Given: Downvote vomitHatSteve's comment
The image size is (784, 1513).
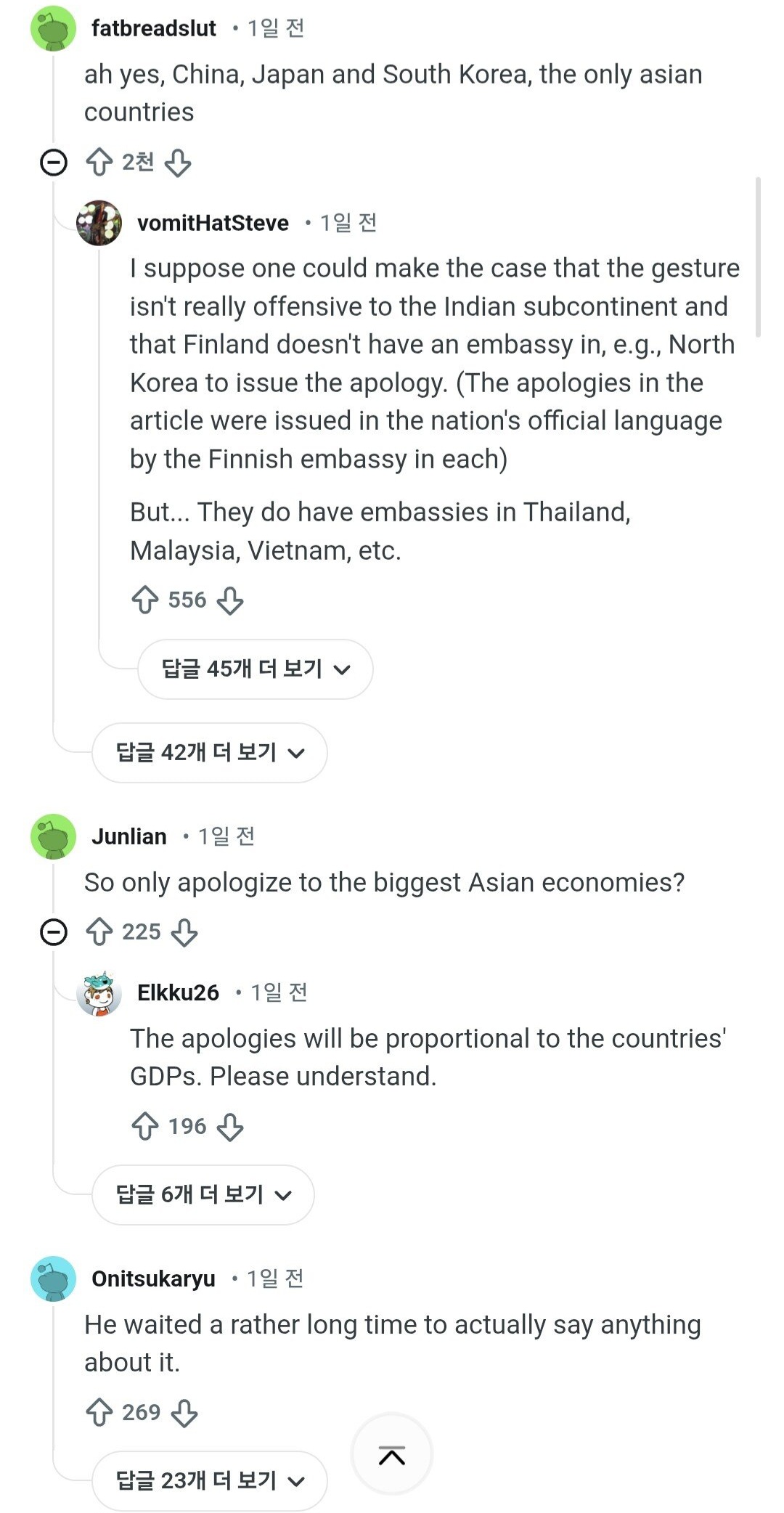Looking at the screenshot, I should (230, 600).
